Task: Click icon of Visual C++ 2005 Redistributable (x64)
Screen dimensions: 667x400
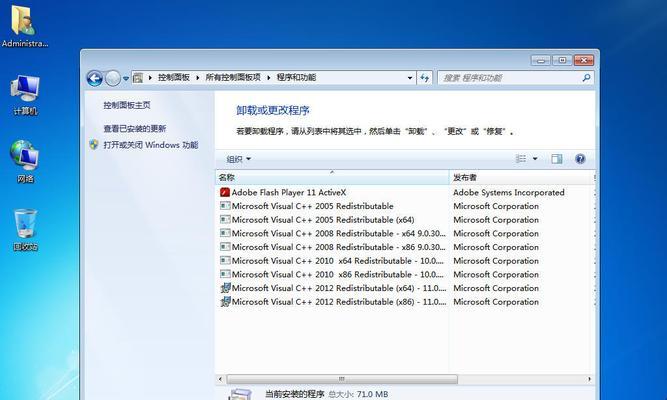Action: [x=225, y=220]
